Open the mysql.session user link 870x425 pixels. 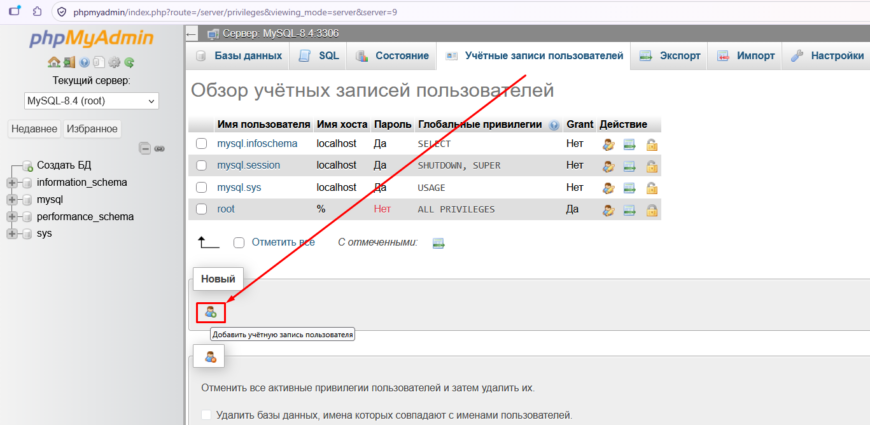(x=249, y=165)
